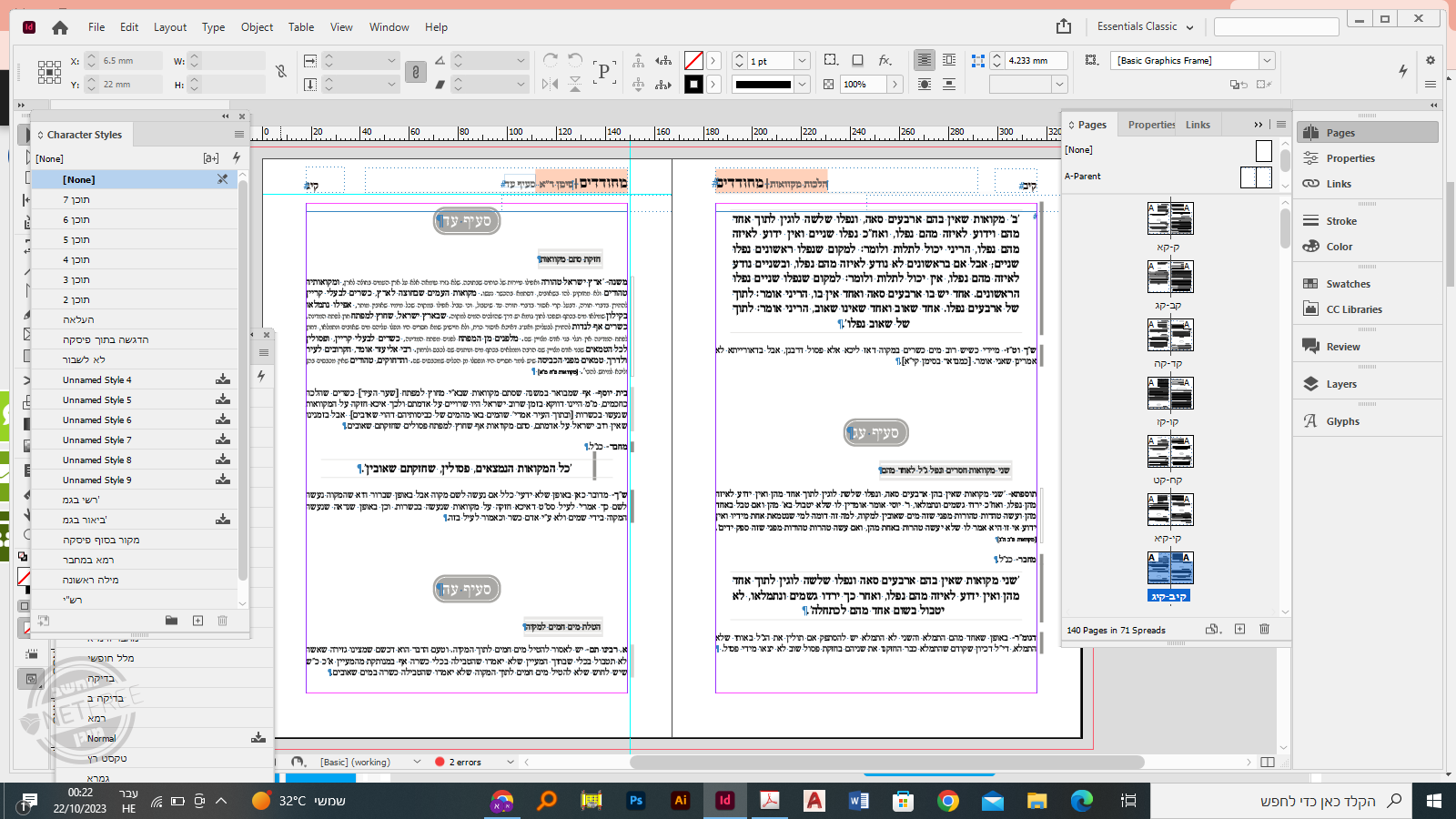Click the Home icon in the app bar
Screen dimensions: 1456x819
(x=60, y=27)
